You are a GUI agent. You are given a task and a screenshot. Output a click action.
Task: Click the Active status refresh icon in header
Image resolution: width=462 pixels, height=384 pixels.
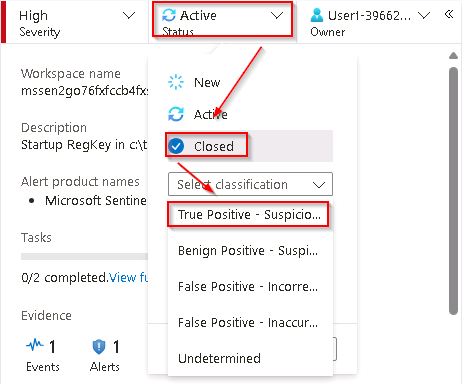169,15
